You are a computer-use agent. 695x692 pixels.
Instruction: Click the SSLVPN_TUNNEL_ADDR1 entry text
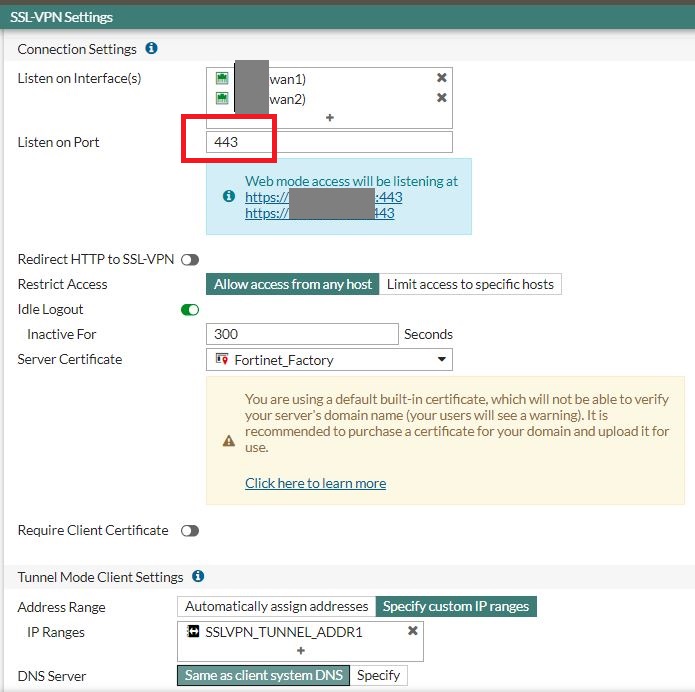tap(284, 632)
